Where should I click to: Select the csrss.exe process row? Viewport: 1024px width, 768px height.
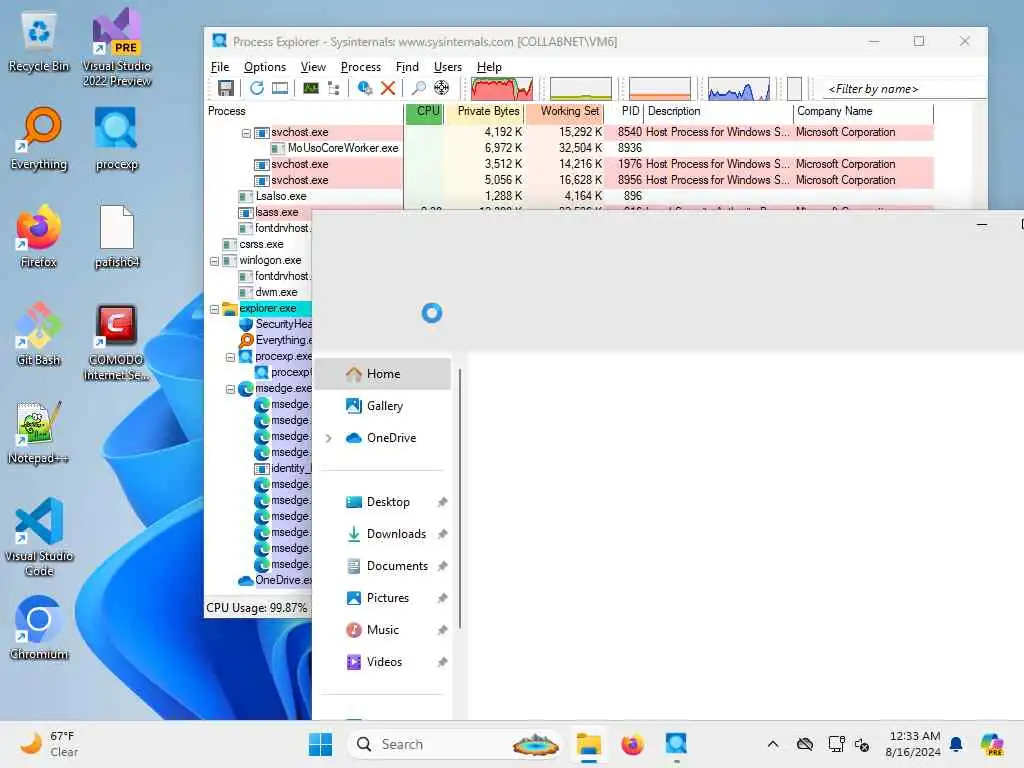pos(260,244)
